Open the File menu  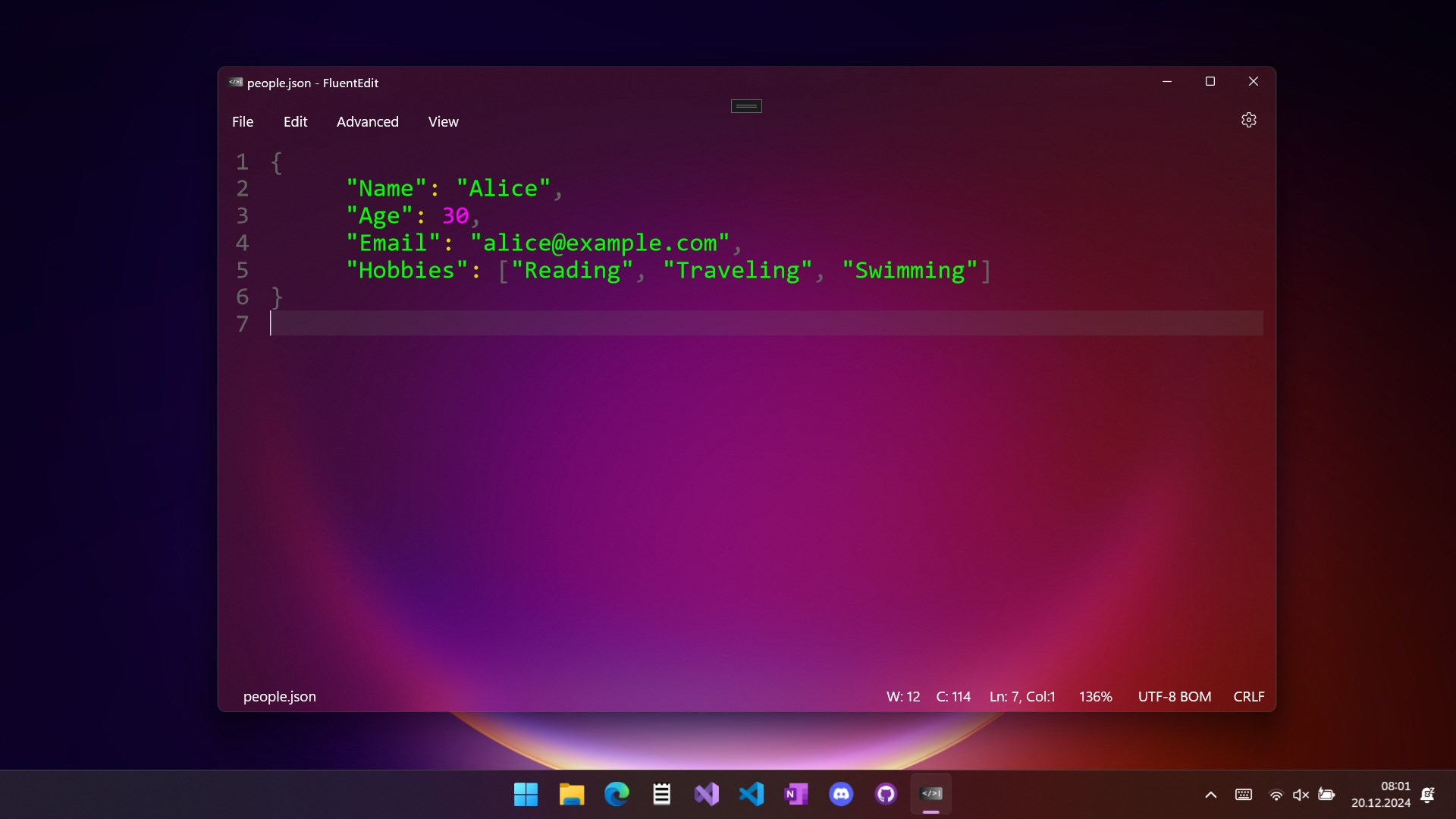click(x=243, y=122)
